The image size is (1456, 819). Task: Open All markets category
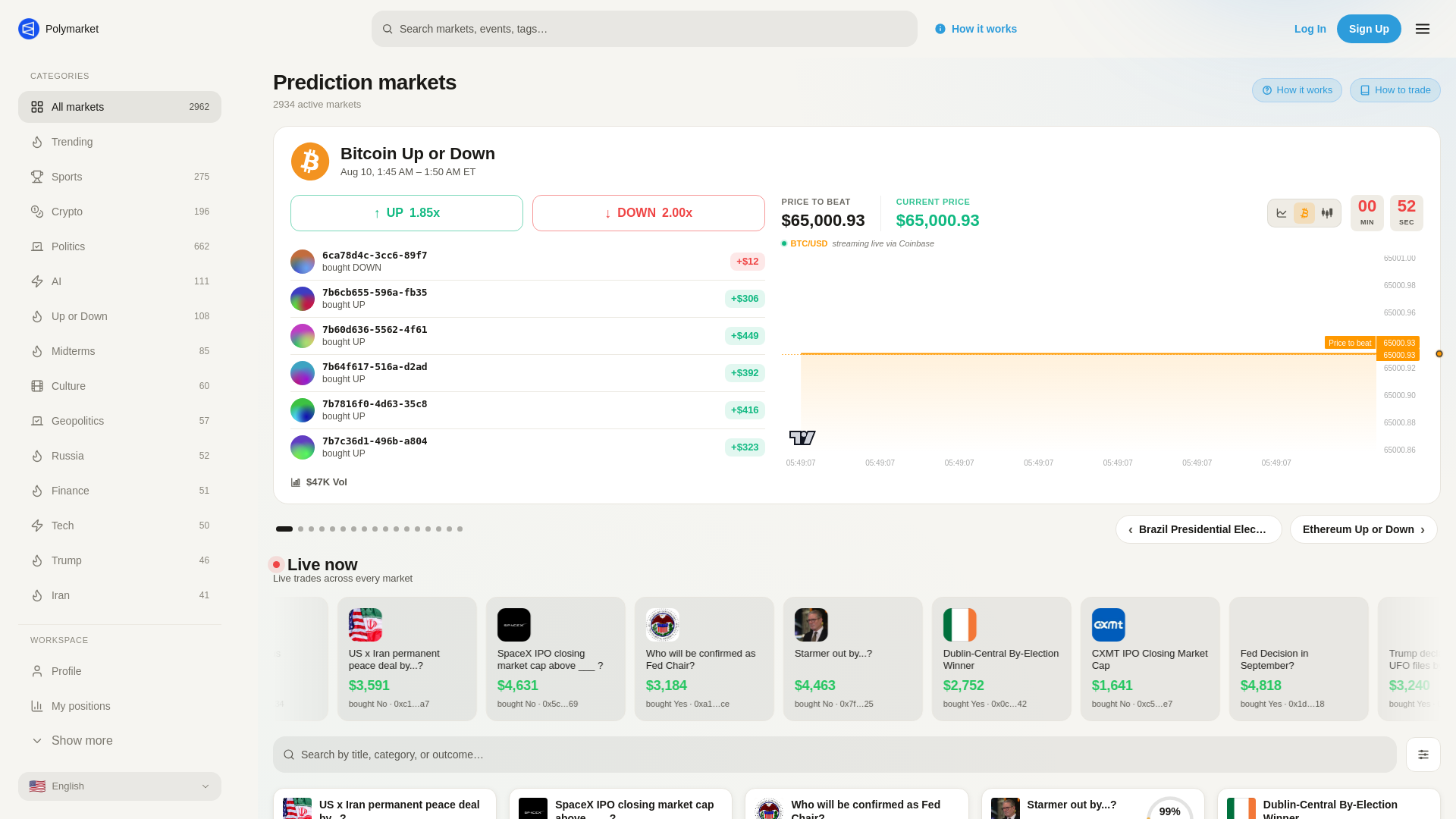coord(120,107)
